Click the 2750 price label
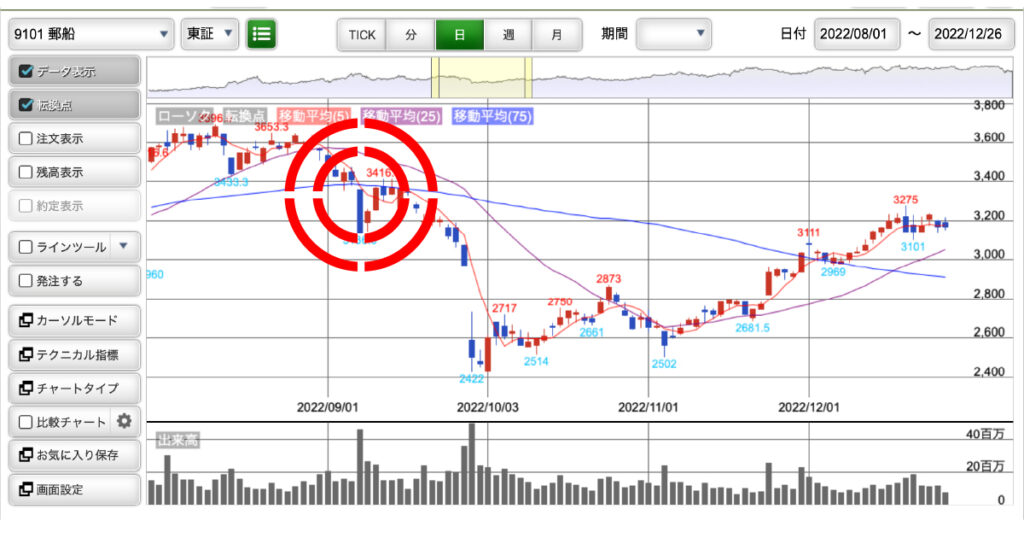1024x538 pixels. [x=560, y=302]
